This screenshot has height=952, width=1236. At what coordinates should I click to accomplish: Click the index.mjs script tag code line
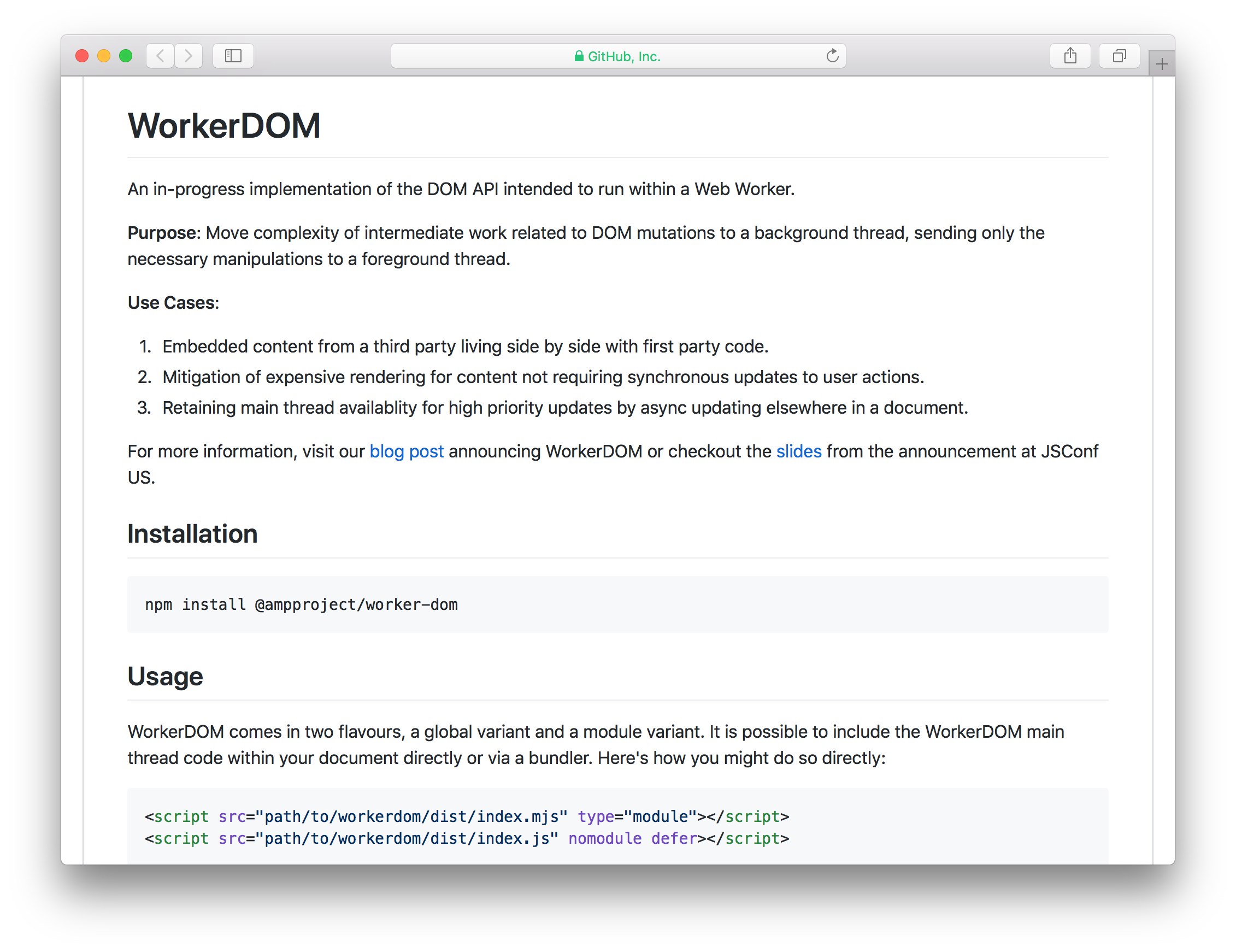pyautogui.click(x=467, y=816)
